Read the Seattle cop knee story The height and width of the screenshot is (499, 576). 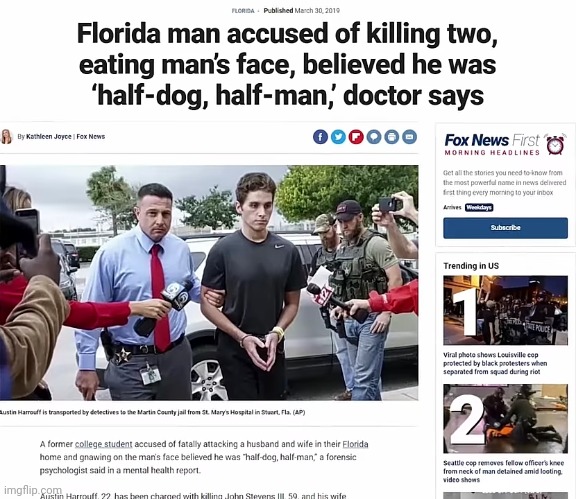pos(503,471)
